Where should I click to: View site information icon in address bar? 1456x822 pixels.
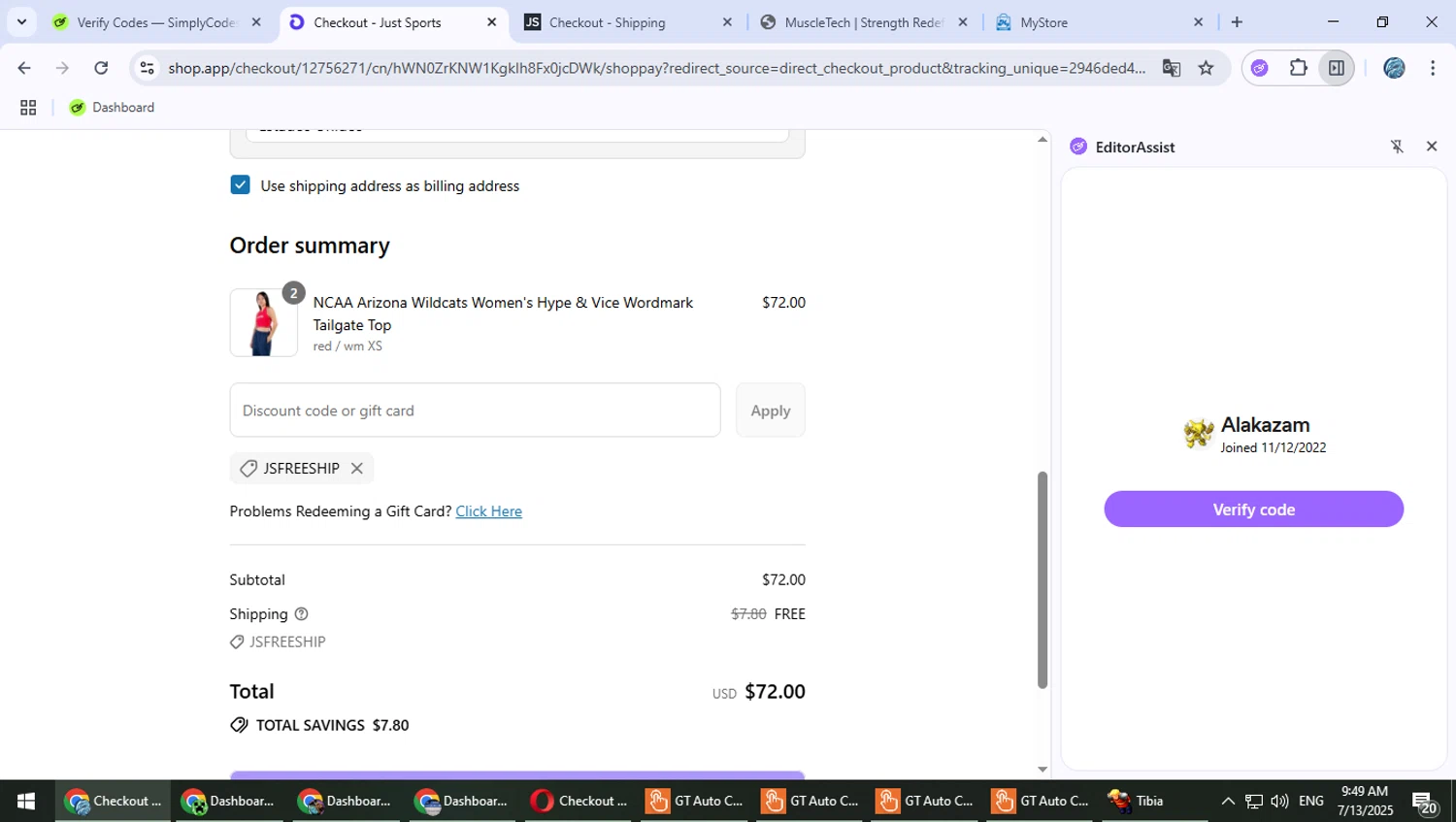tap(147, 68)
